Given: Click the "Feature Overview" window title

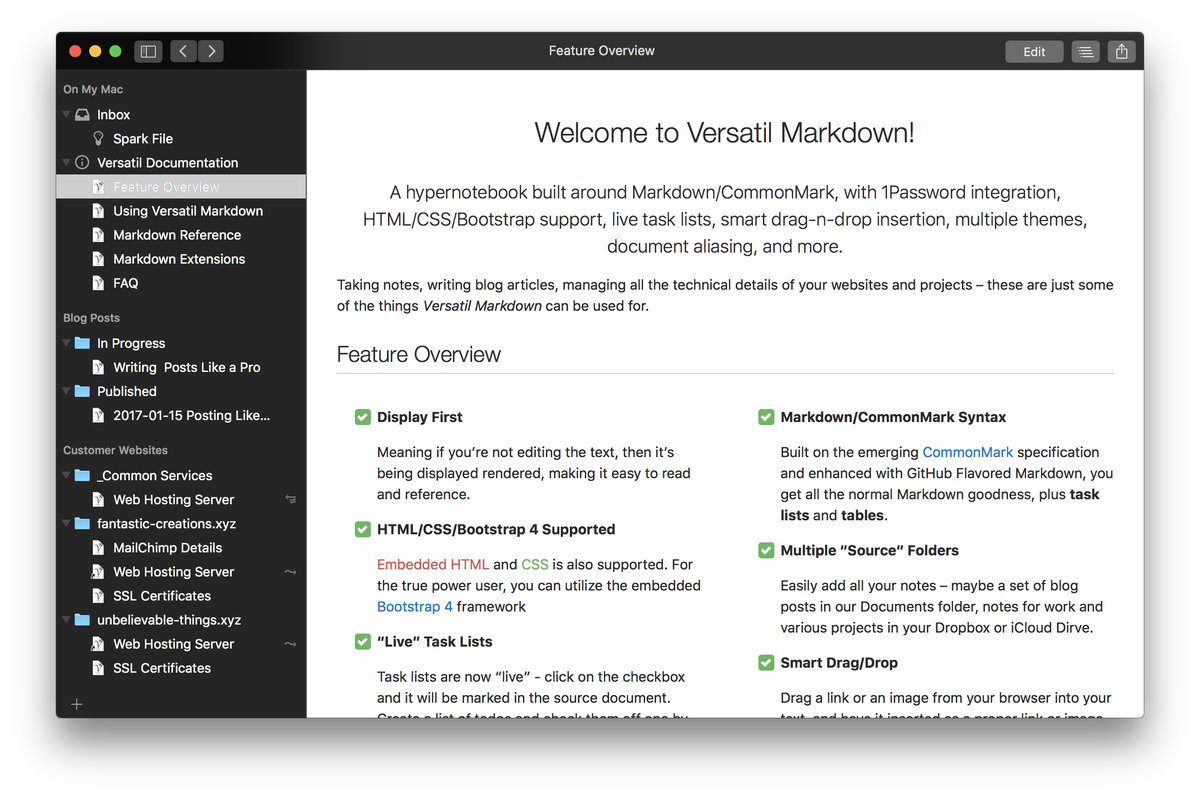Looking at the screenshot, I should [x=602, y=51].
